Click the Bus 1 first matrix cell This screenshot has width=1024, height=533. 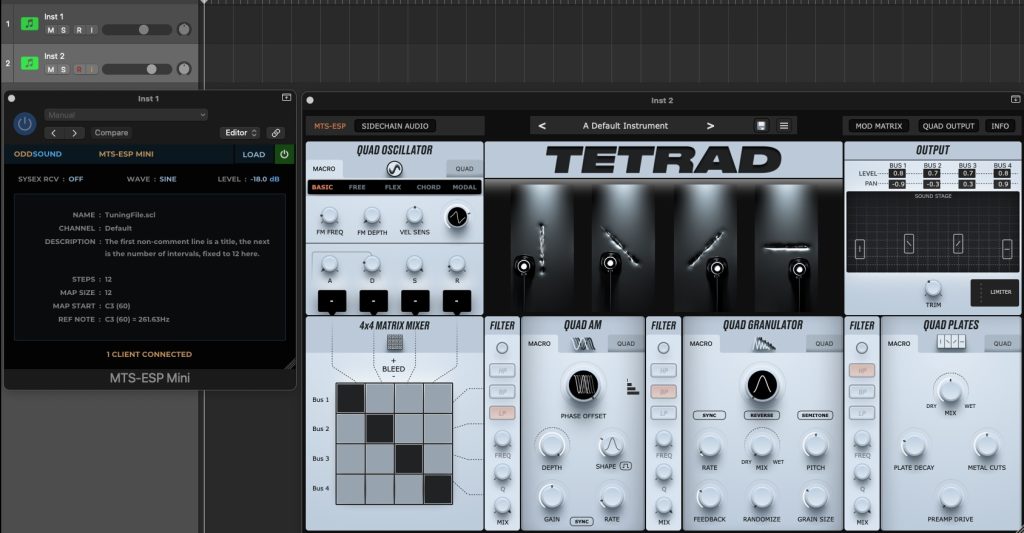click(350, 398)
